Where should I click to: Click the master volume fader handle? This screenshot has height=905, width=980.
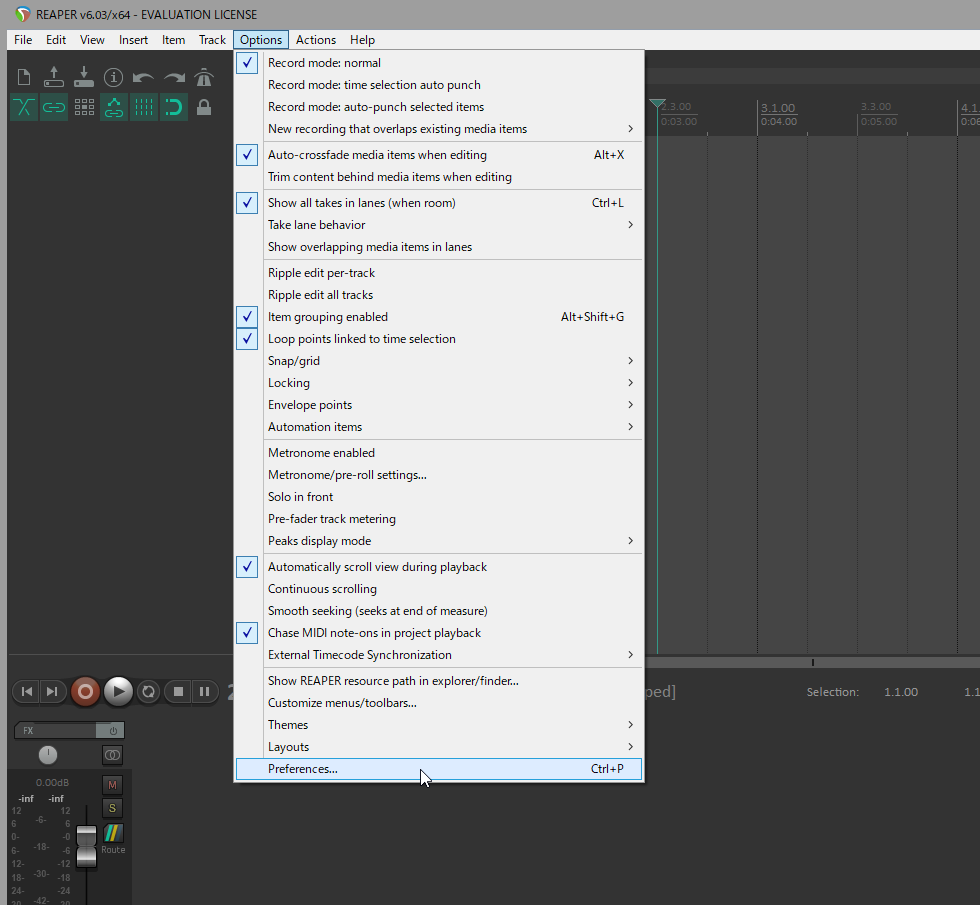click(86, 846)
